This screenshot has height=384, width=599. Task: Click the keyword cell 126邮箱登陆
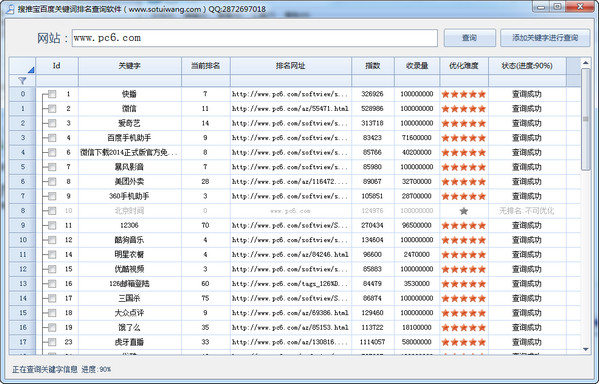[x=129, y=284]
